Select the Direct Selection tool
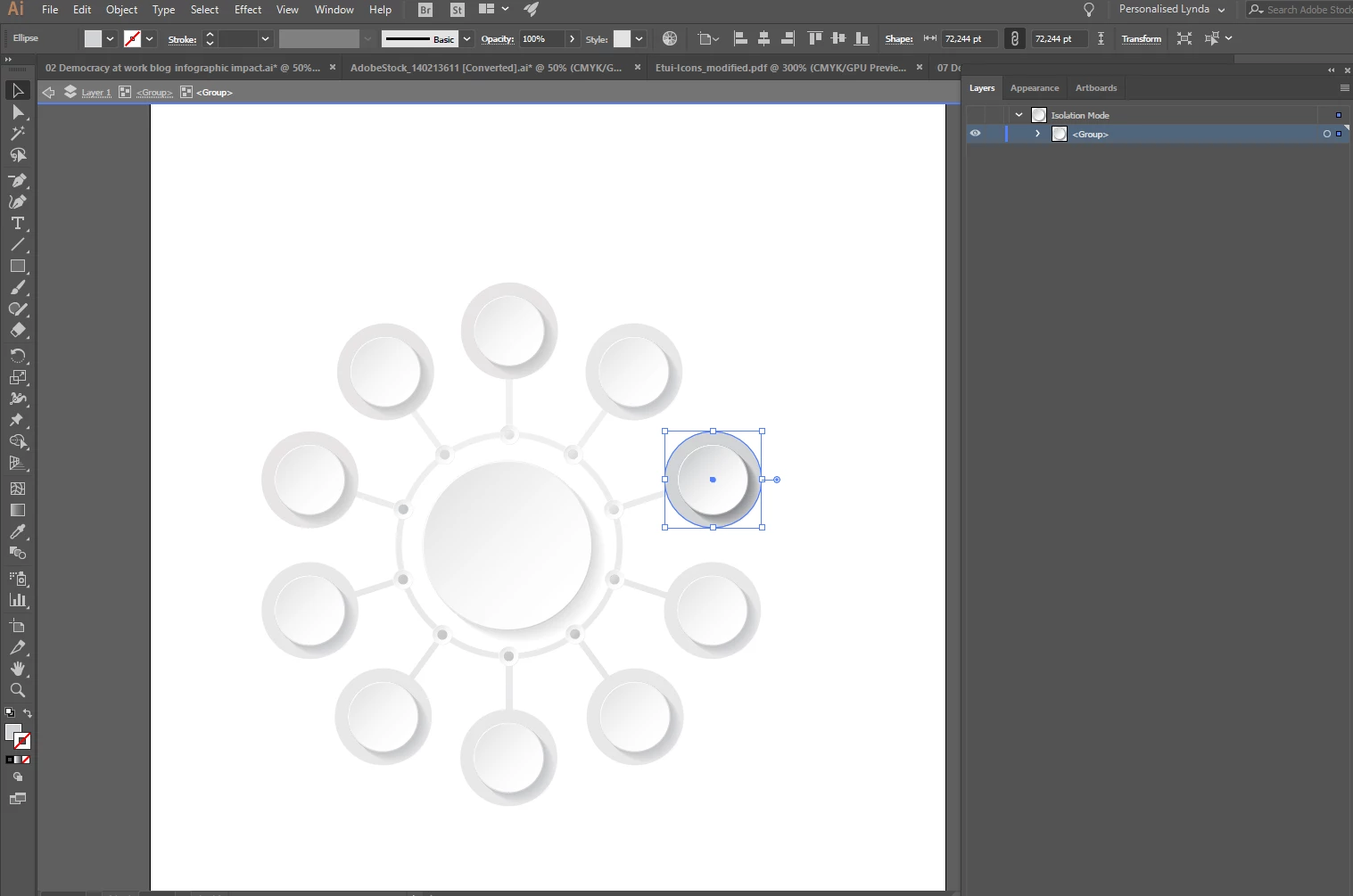Viewport: 1353px width, 896px height. [x=18, y=112]
